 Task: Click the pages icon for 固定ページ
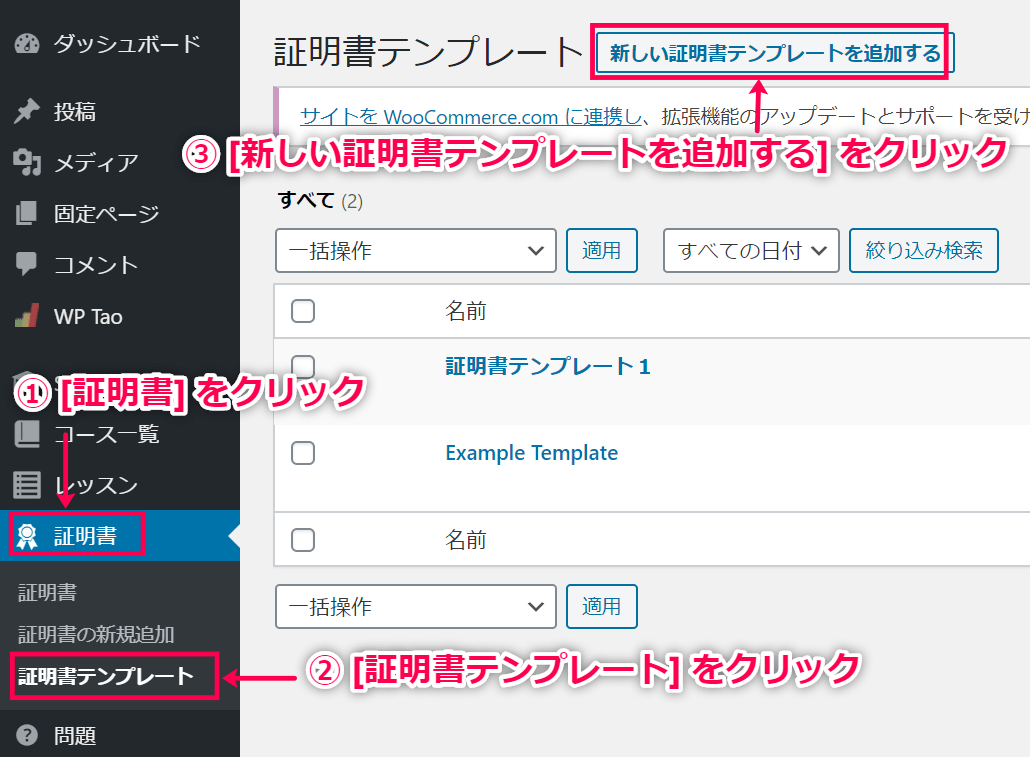[27, 214]
